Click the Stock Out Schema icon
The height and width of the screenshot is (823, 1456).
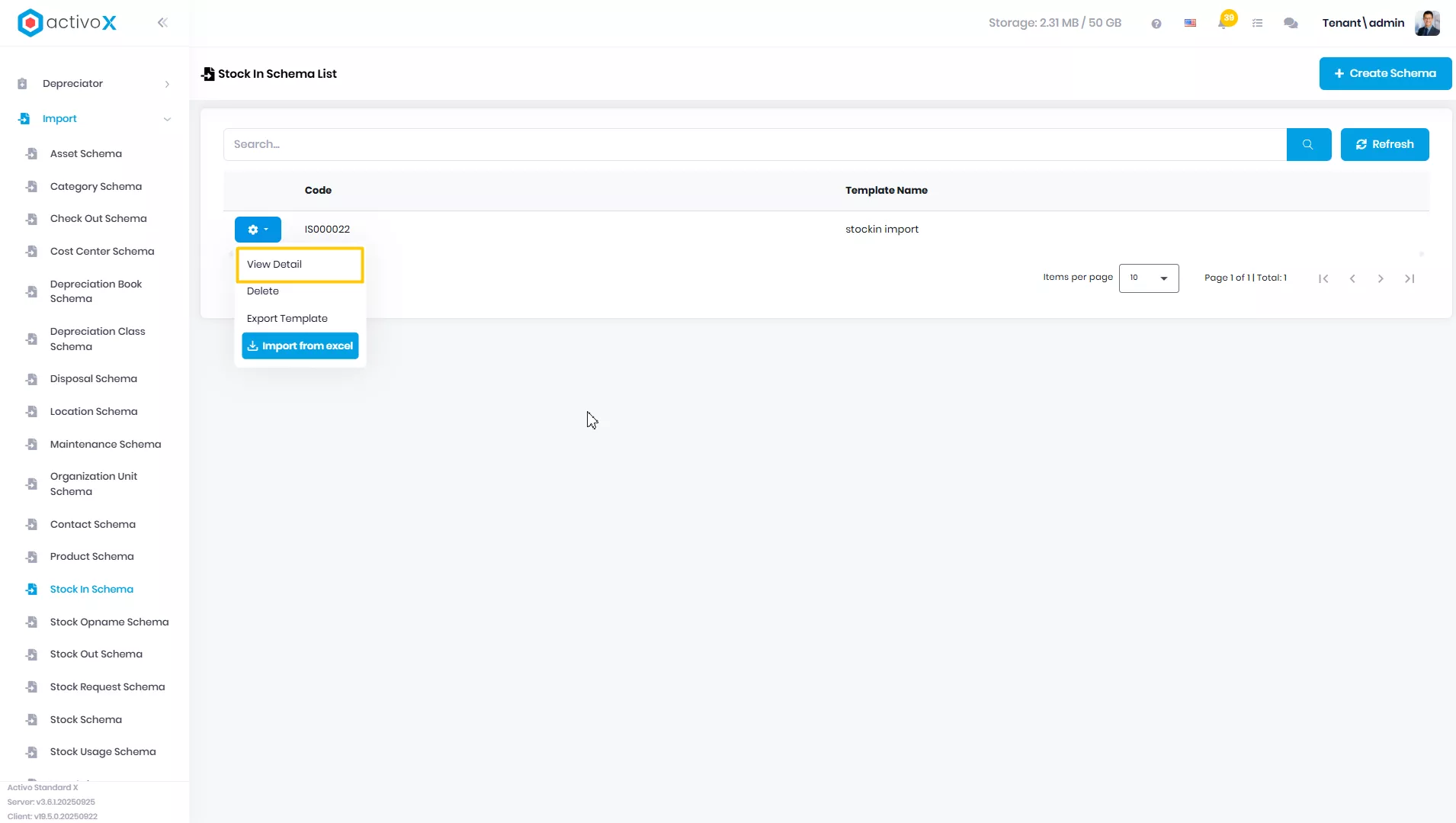31,654
